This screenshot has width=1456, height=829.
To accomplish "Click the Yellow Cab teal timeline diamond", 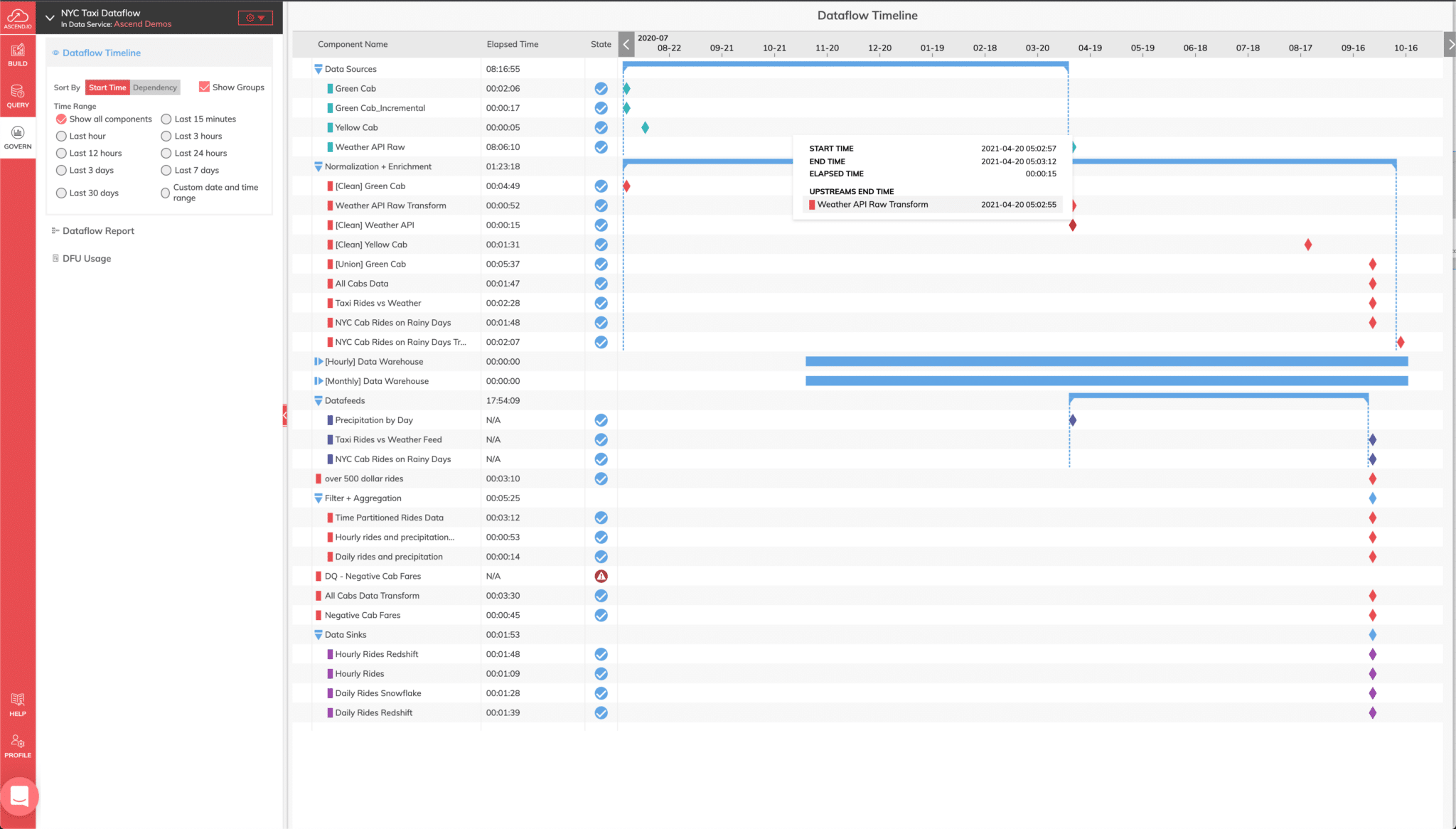I will [645, 128].
